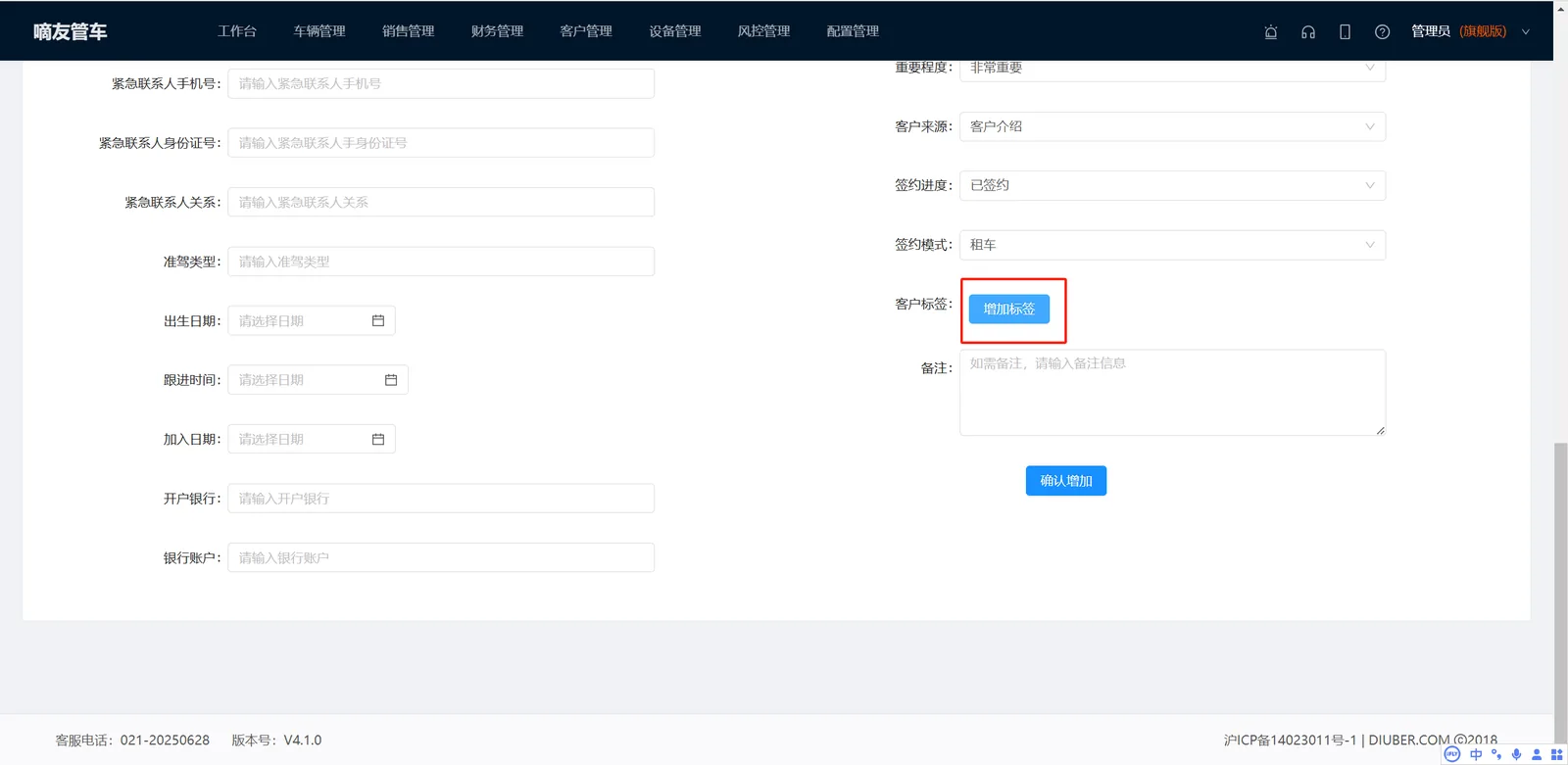Click into the 准驾类型 field
Viewport: 1568px width, 765px height.
(441, 262)
